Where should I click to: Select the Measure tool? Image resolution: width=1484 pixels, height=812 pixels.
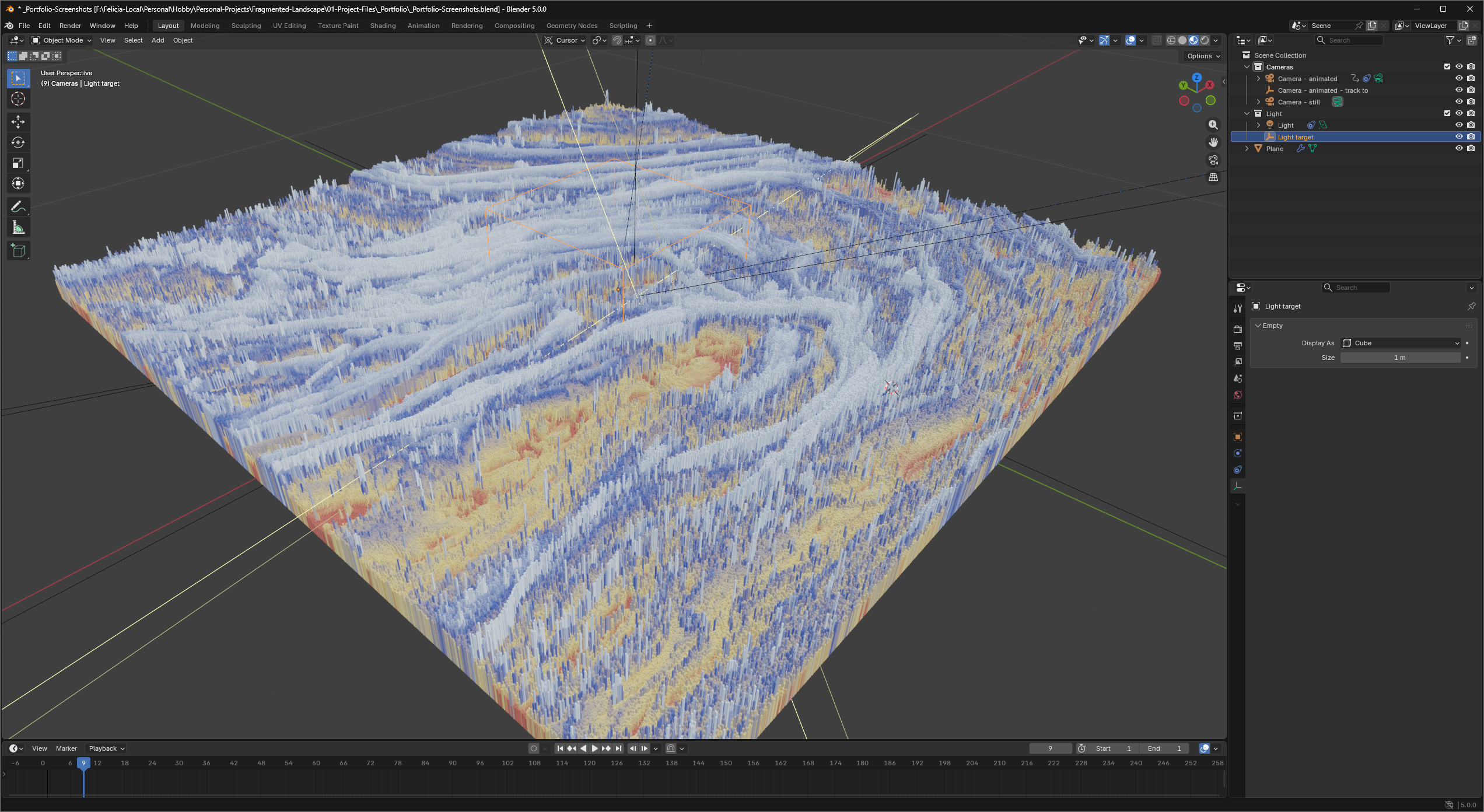tap(18, 228)
